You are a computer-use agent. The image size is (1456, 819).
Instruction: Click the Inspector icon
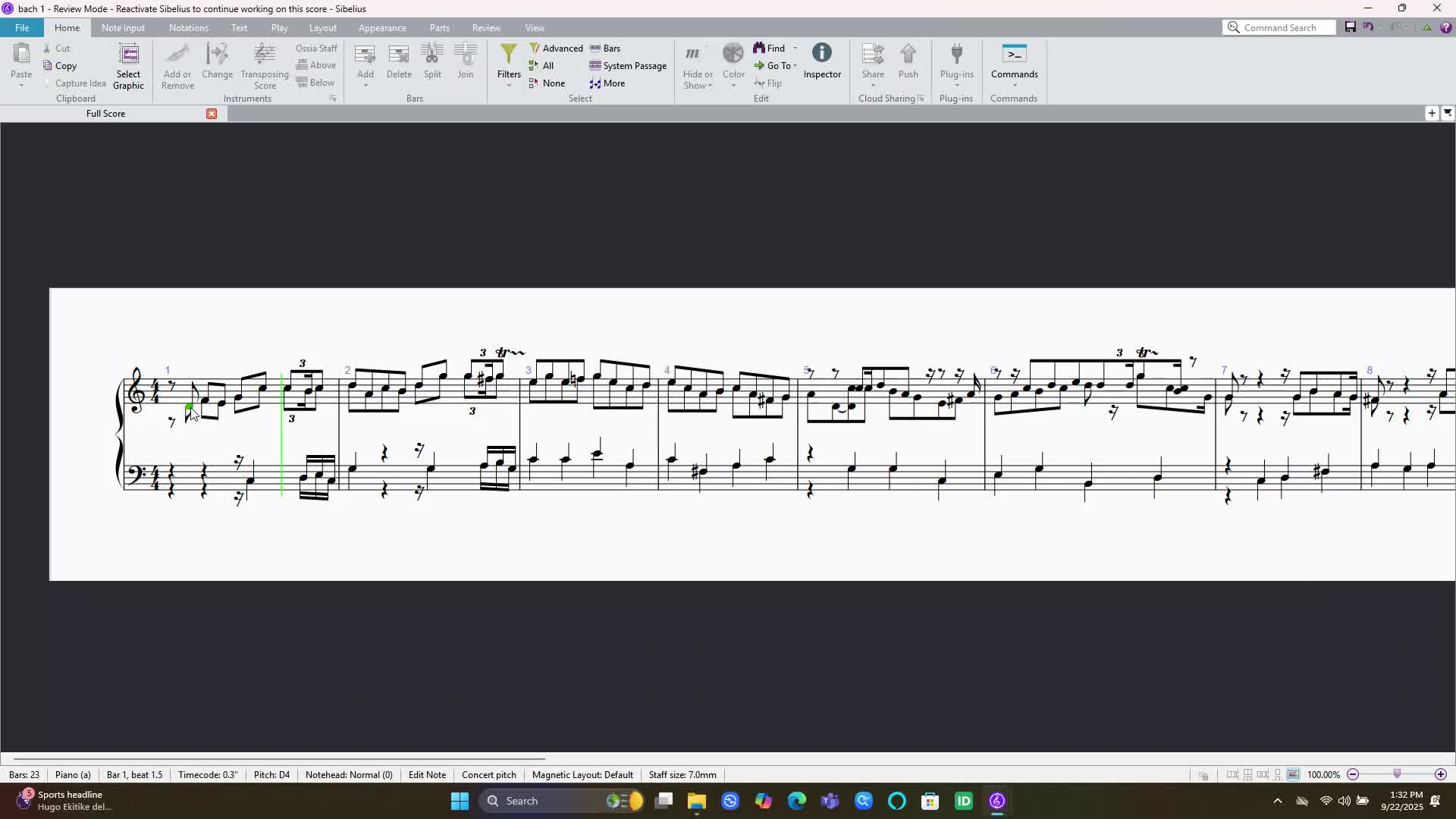822,53
